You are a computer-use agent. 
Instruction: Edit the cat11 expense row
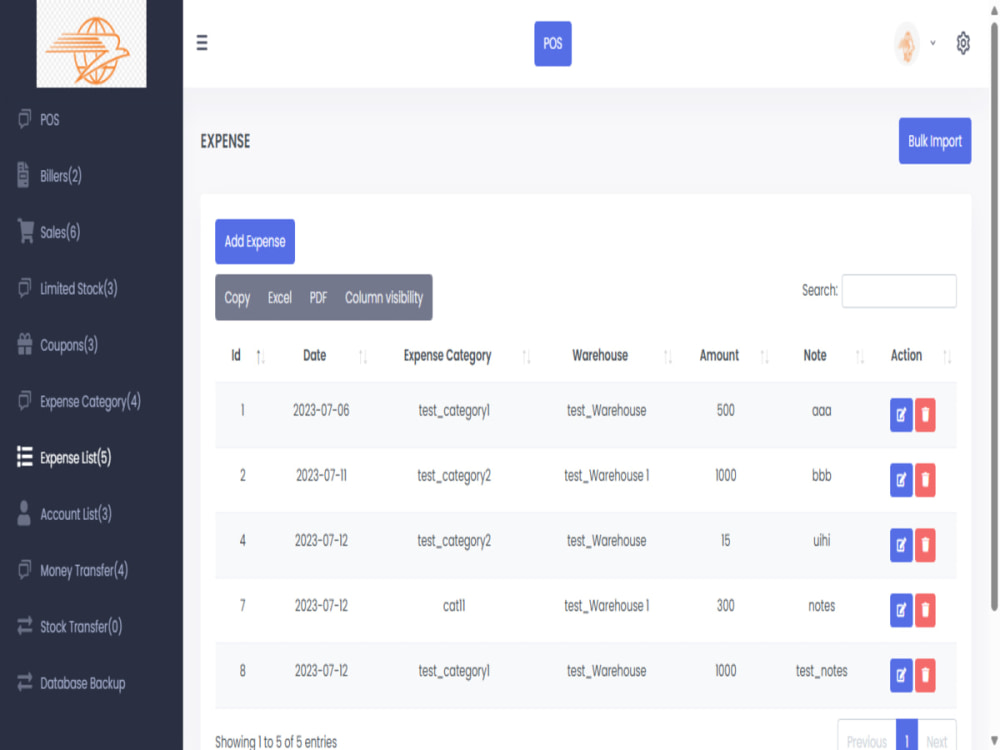tap(901, 610)
